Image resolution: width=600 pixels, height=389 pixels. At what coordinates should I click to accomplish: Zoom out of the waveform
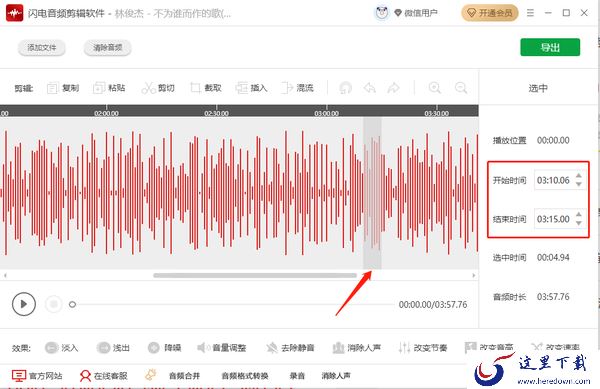pos(461,88)
